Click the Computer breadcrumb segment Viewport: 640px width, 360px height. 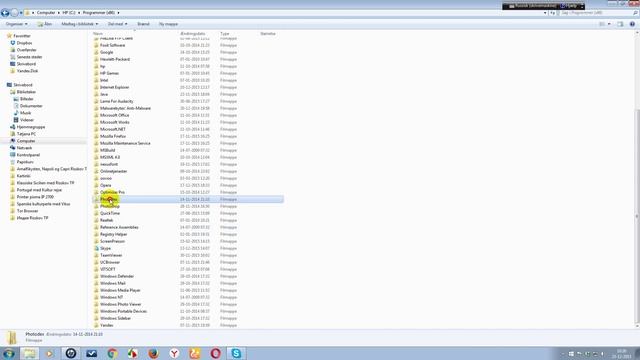(x=46, y=13)
